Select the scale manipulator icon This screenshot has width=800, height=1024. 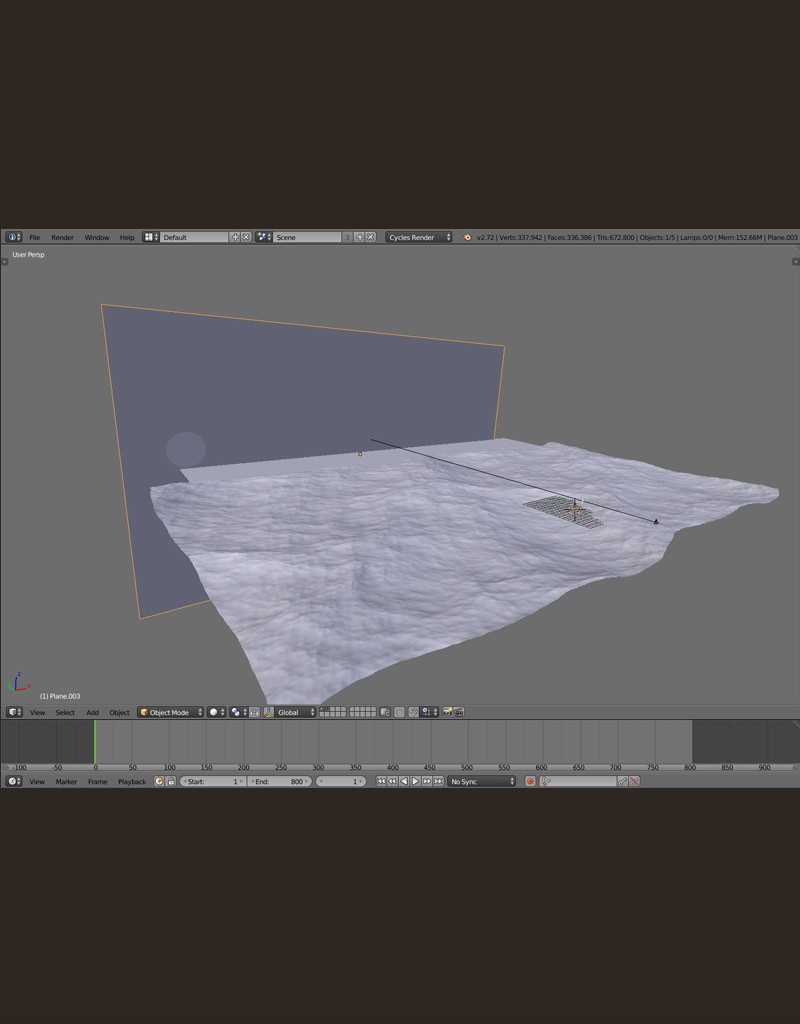point(271,711)
